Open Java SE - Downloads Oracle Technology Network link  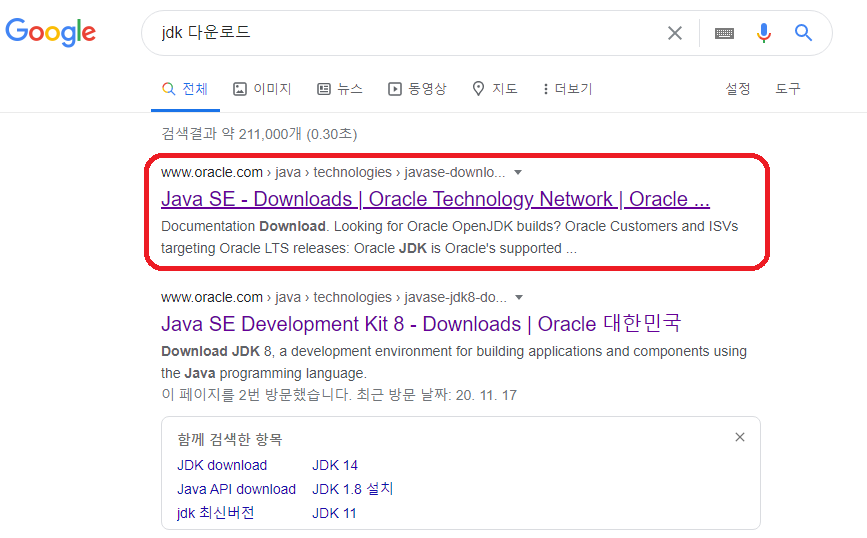[435, 199]
